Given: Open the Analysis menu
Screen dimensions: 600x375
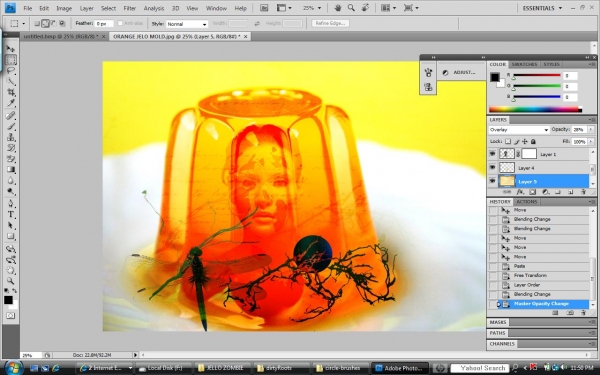Looking at the screenshot, I should 153,8.
